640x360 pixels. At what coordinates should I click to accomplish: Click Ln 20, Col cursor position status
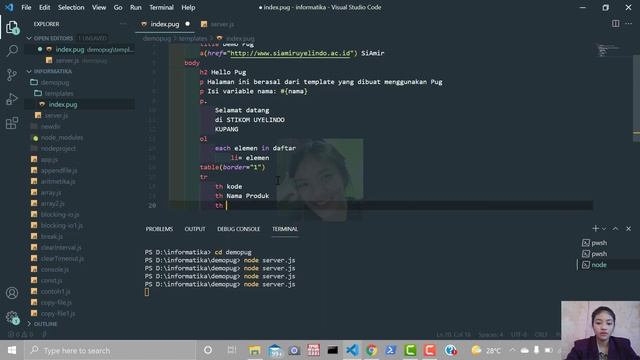(x=453, y=334)
